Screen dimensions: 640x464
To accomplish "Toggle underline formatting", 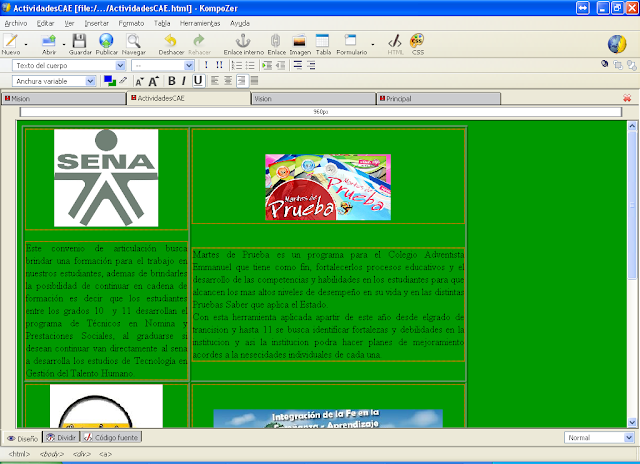I will point(198,81).
